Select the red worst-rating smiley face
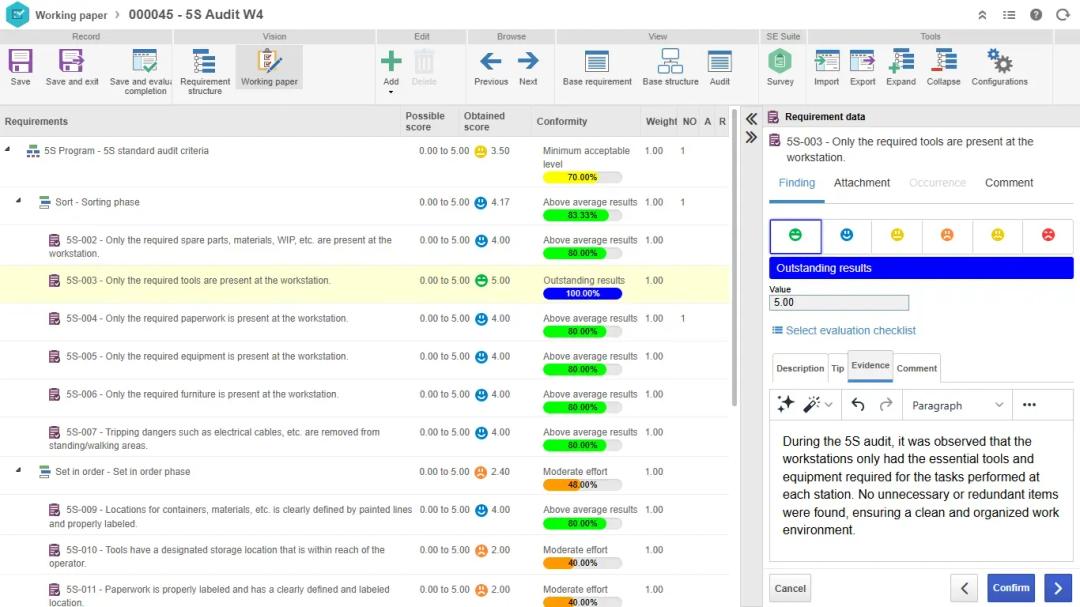1080x607 pixels. click(x=1048, y=235)
